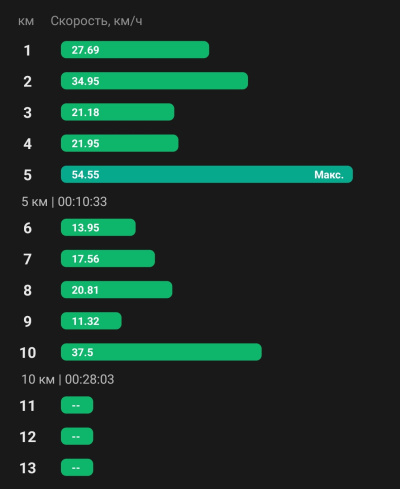Select the 21.18 speed bar
The width and height of the screenshot is (400, 489).
click(x=118, y=112)
